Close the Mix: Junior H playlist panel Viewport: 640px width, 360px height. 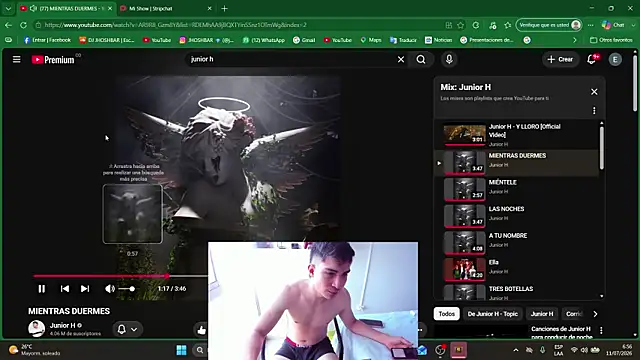(594, 92)
